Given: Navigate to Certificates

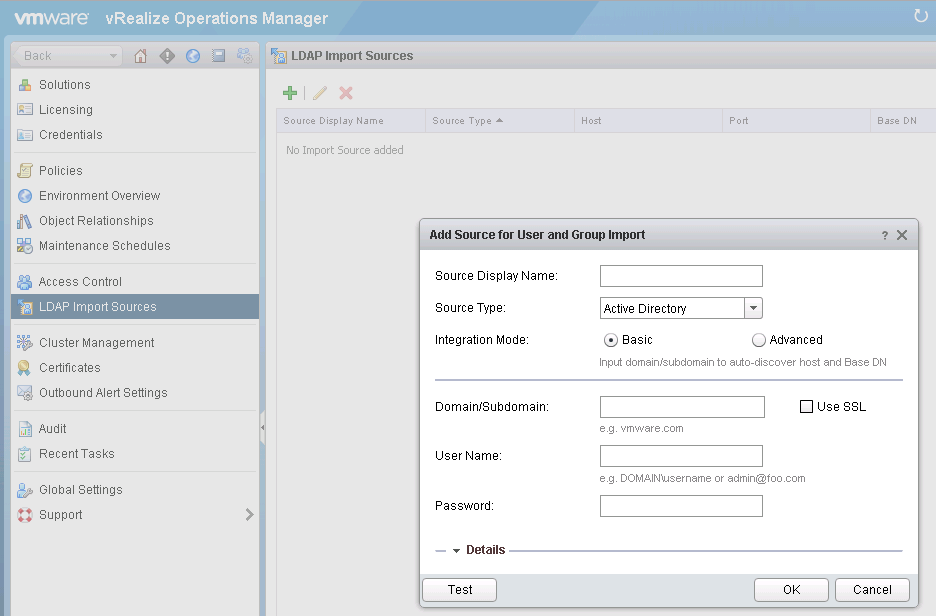Looking at the screenshot, I should pos(69,368).
